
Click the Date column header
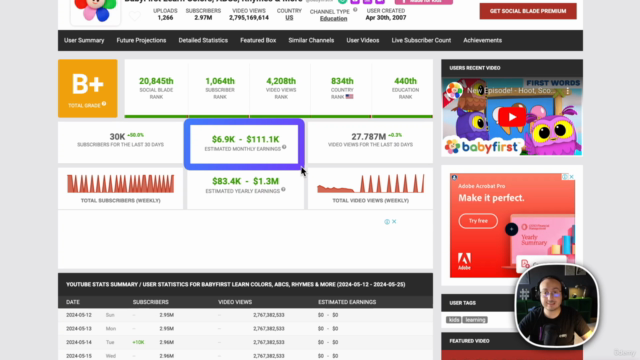73,302
